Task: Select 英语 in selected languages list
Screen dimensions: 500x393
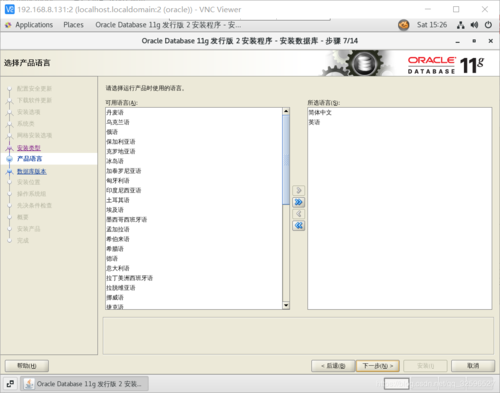Action: (x=399, y=122)
